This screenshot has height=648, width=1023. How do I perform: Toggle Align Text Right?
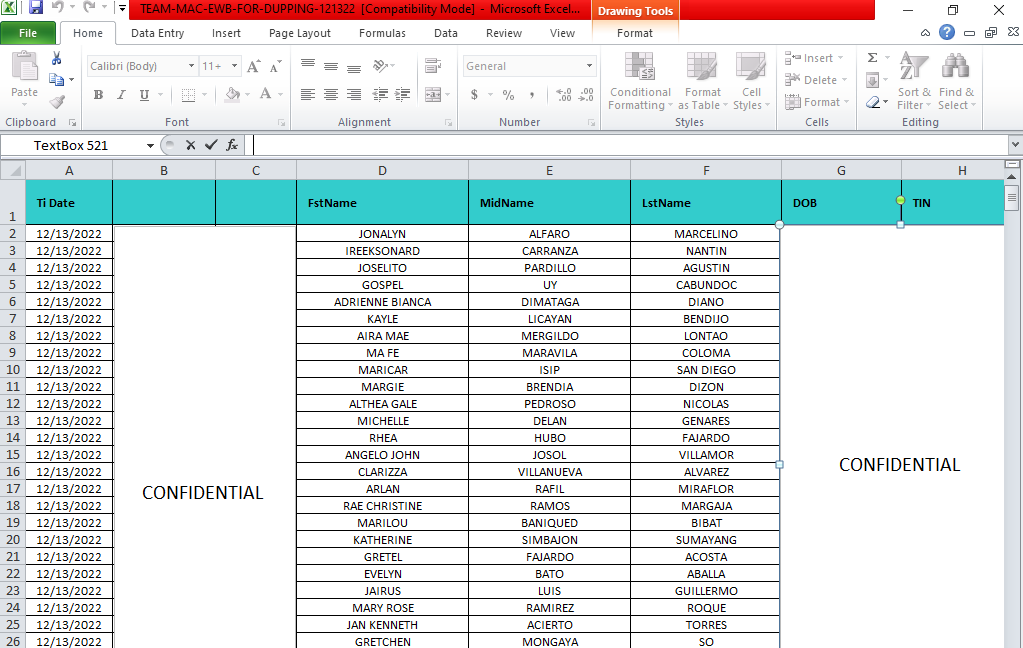click(354, 95)
